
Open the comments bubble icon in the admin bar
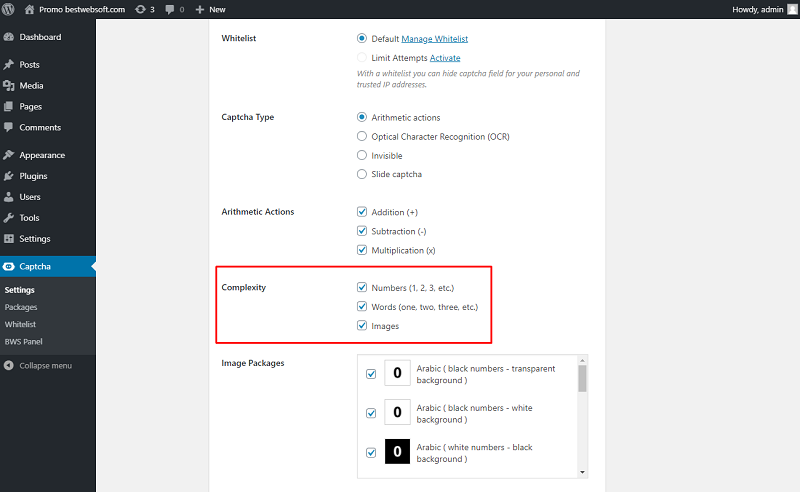pos(170,9)
